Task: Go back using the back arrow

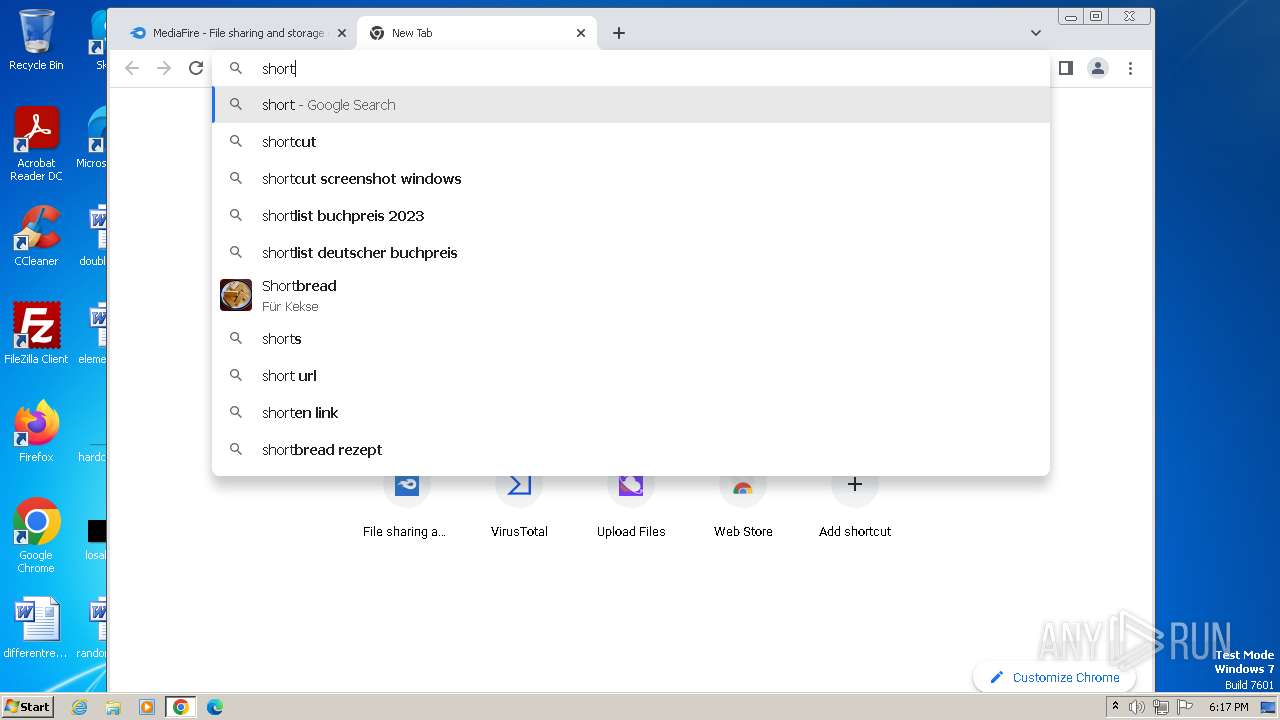Action: pos(132,68)
